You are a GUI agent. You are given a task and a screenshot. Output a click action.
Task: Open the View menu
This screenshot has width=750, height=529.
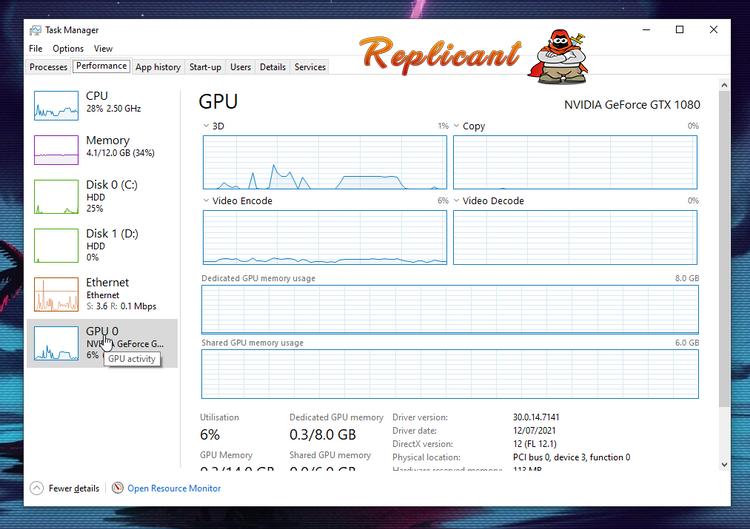[x=103, y=49]
